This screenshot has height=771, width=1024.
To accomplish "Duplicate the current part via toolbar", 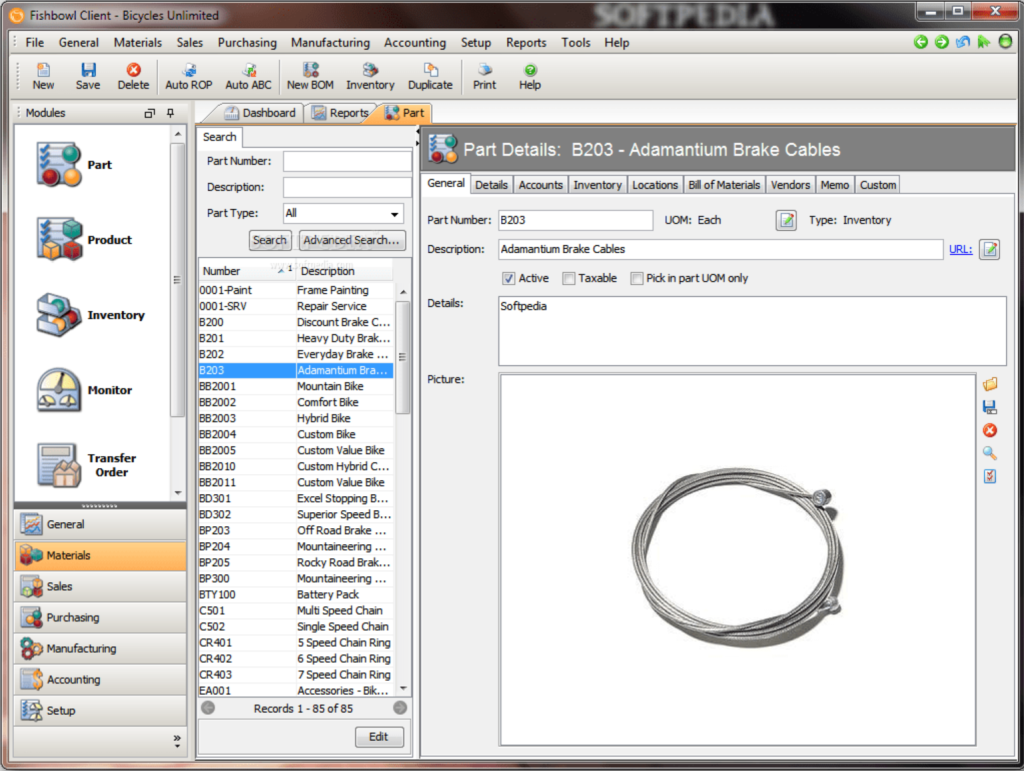I will [430, 75].
